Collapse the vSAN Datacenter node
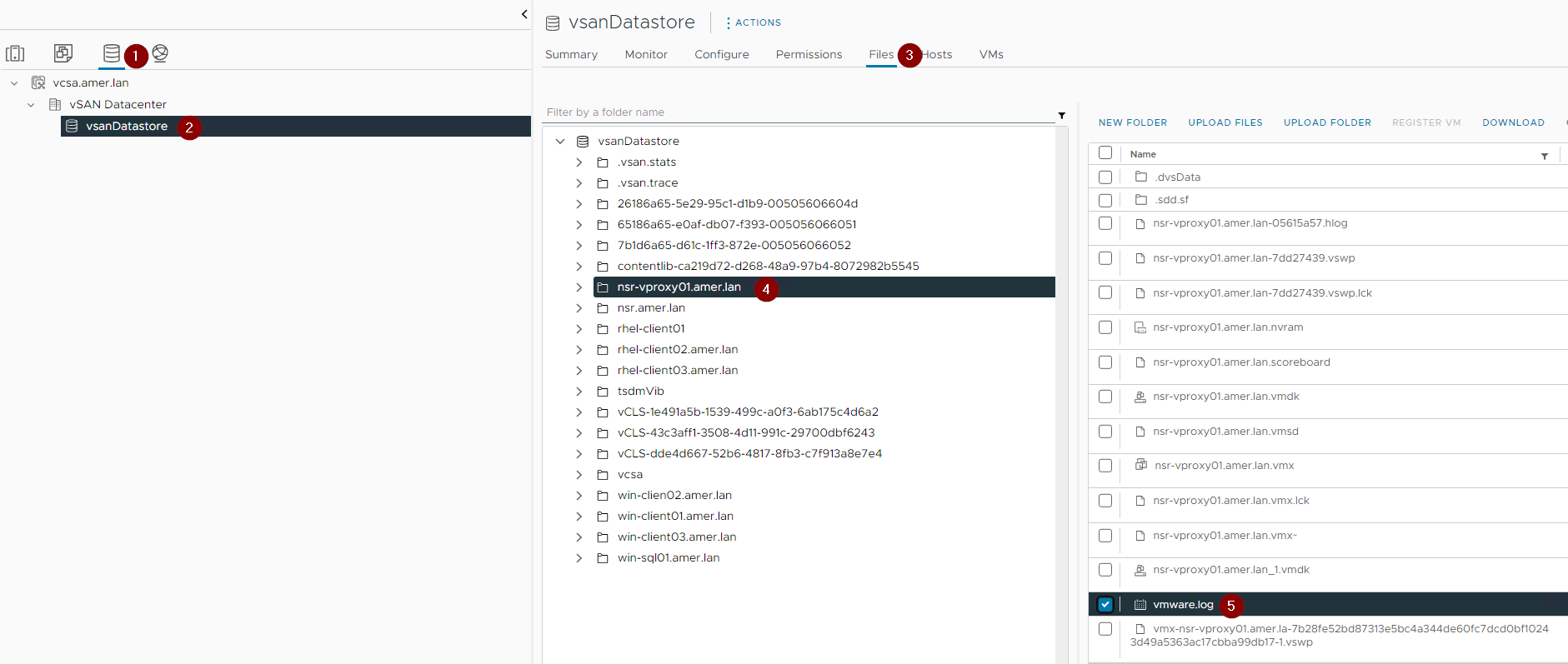This screenshot has height=664, width=1568. click(x=31, y=105)
